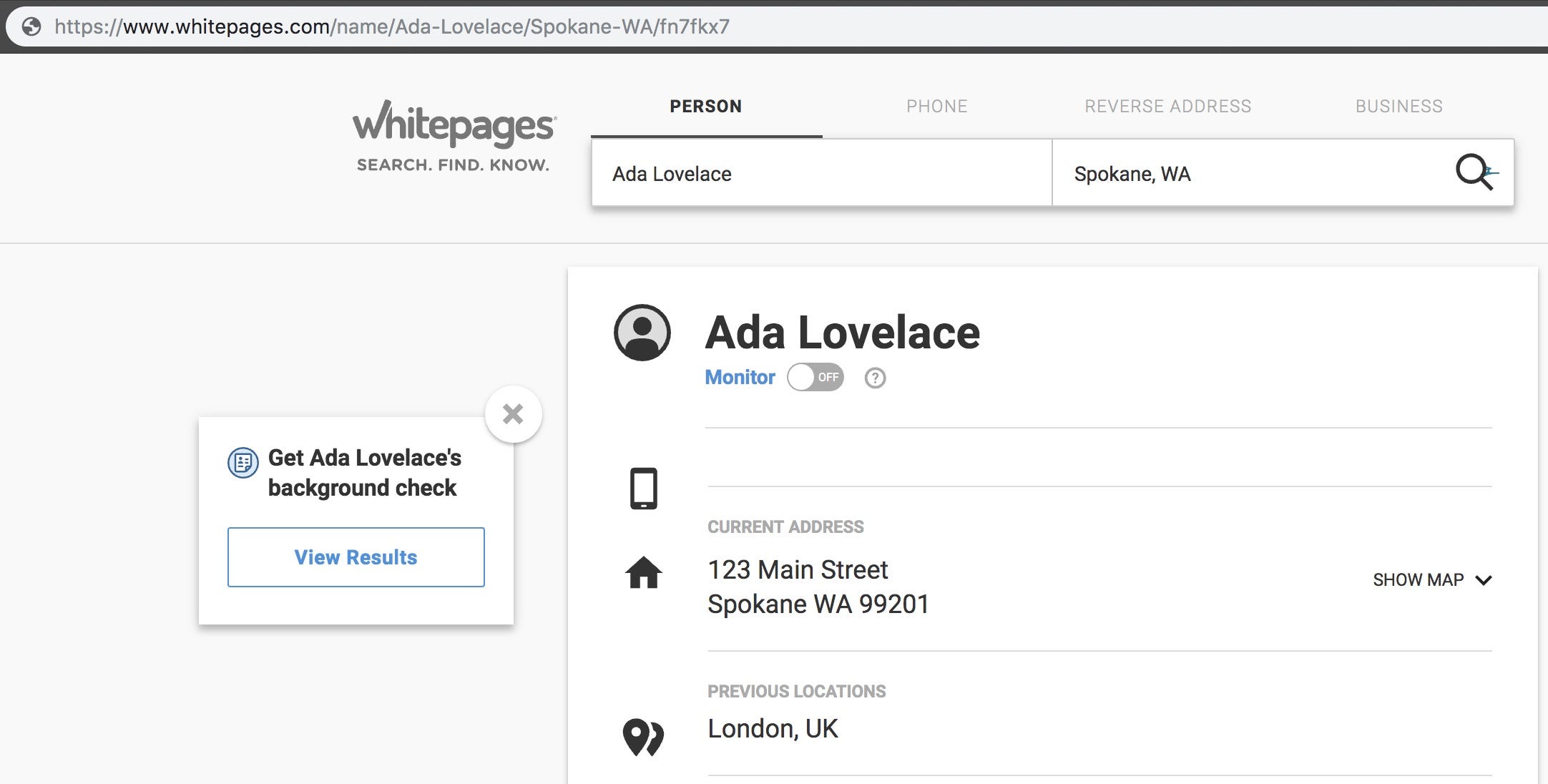The image size is (1548, 784).
Task: Click the View Results button
Action: click(x=356, y=557)
